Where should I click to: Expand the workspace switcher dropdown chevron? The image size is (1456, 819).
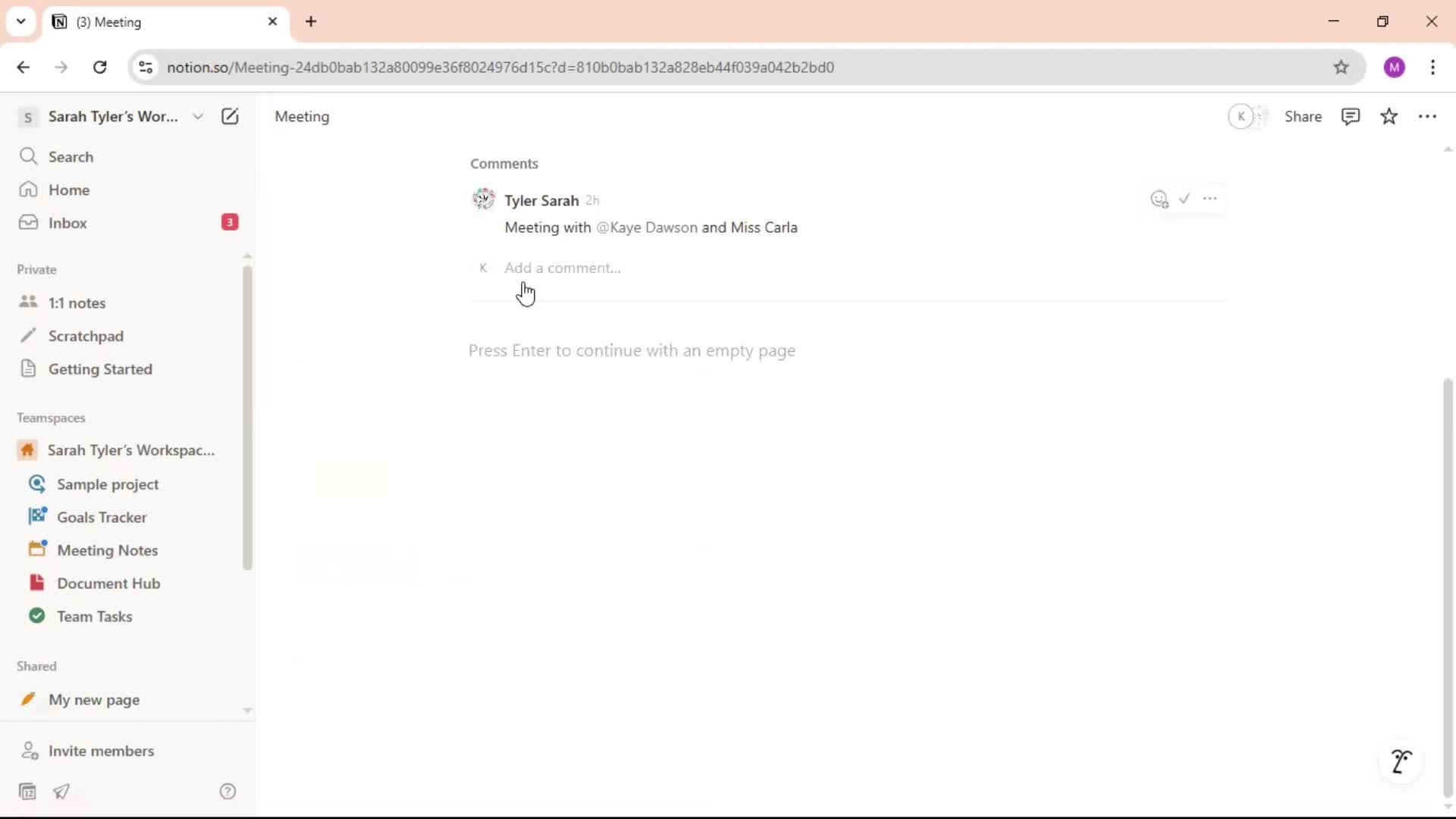[x=198, y=116]
